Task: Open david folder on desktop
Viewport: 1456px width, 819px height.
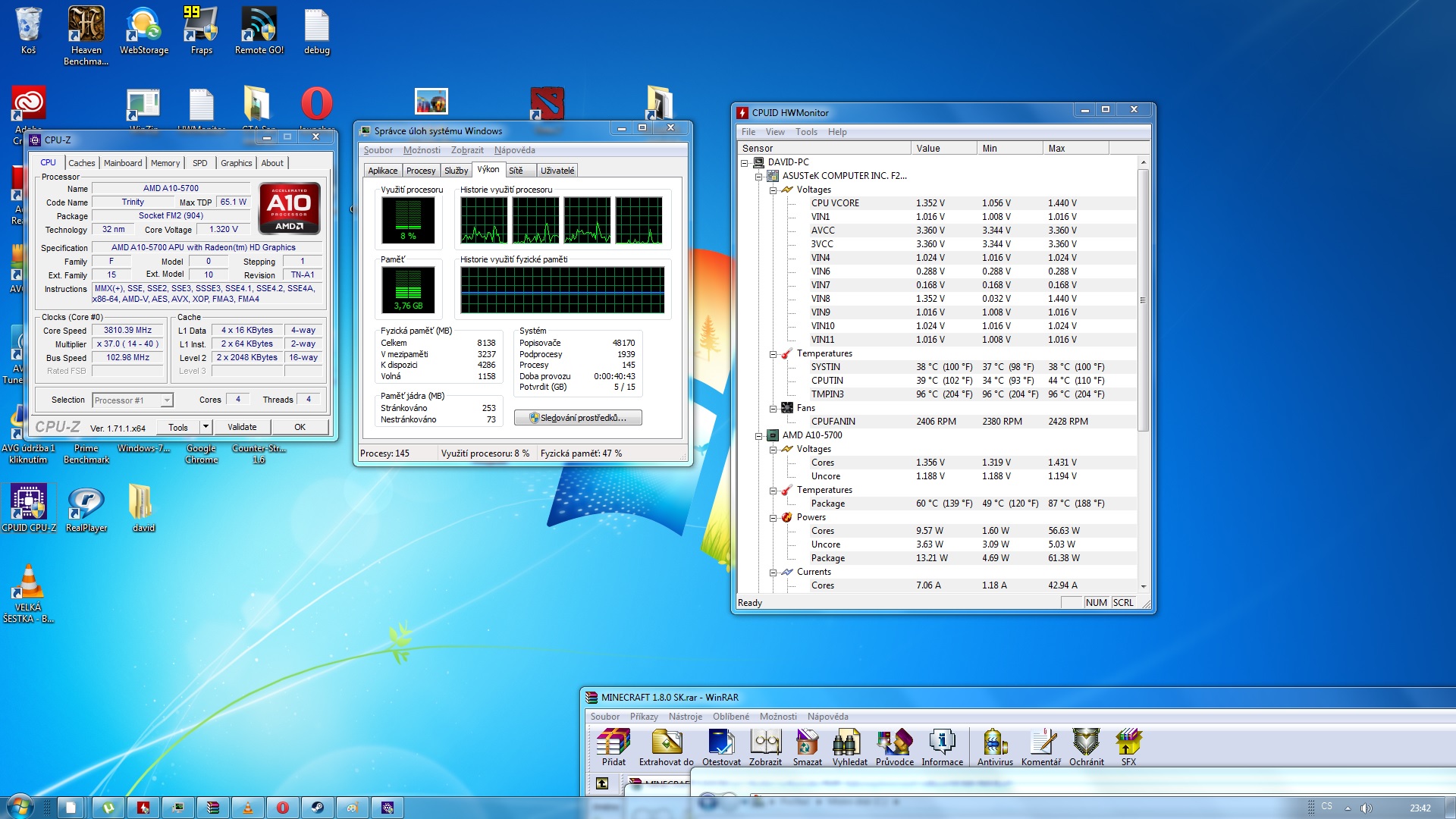Action: (x=143, y=508)
